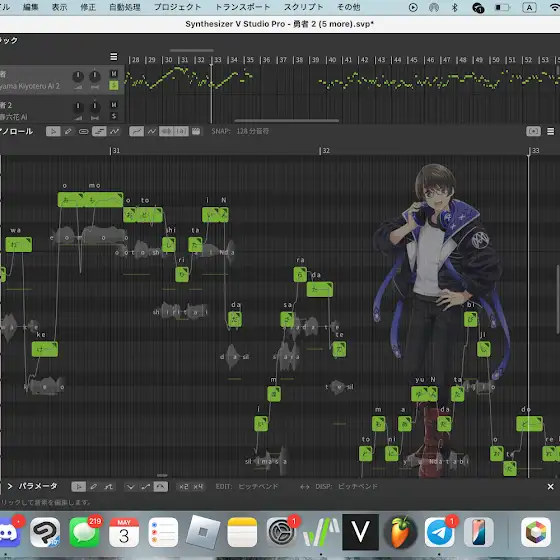Toggle the character image display button
560x560 pixels.
coord(196,131)
